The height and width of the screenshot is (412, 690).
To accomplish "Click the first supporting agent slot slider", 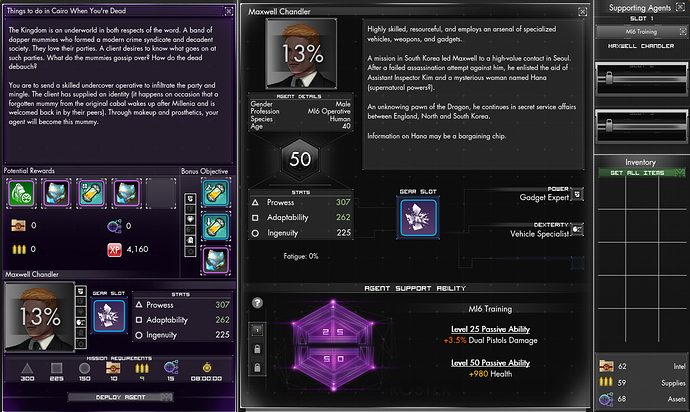I will click(x=609, y=78).
